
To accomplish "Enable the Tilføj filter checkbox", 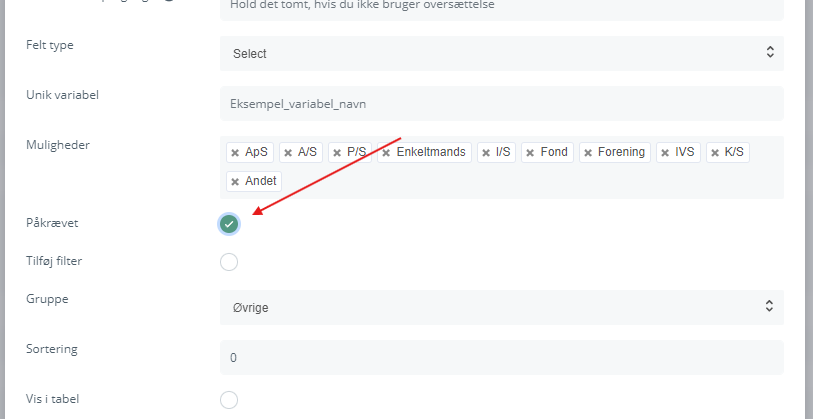I will 229,262.
